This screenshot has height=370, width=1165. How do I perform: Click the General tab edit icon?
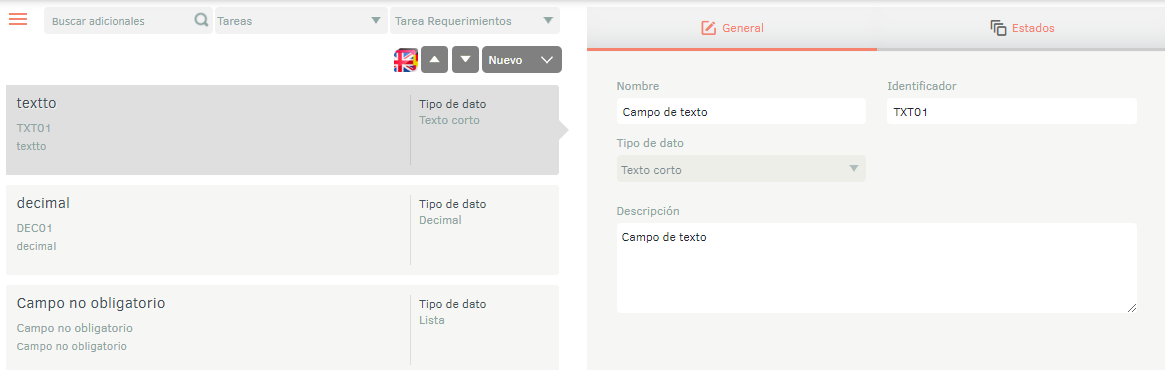708,28
